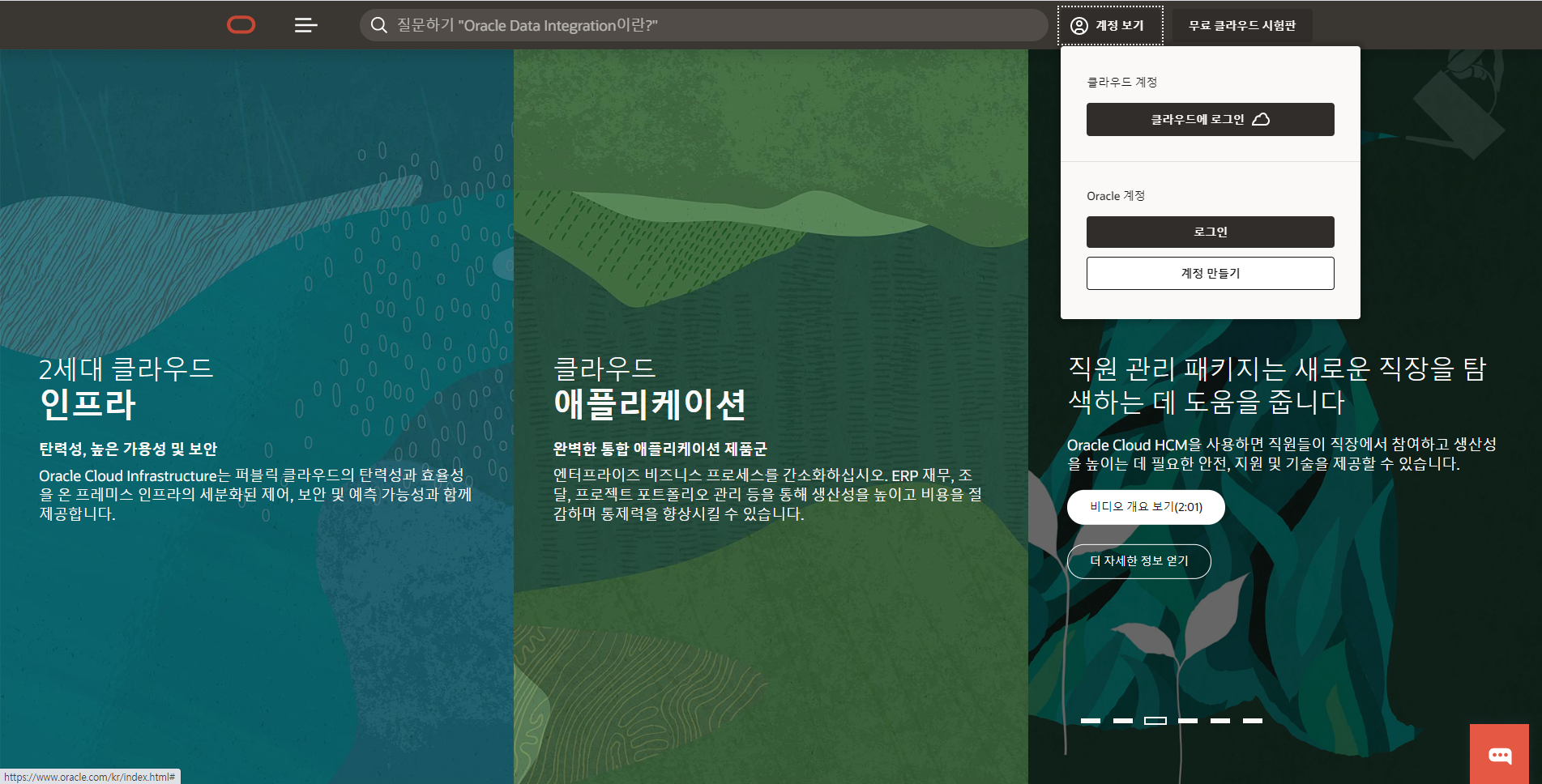
Task: Select the fifth carousel slide indicator
Action: [x=1220, y=720]
